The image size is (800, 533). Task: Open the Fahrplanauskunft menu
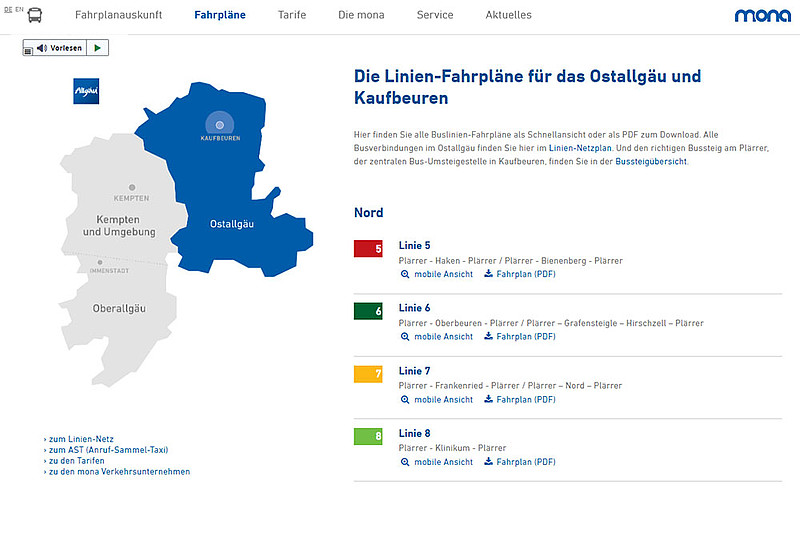click(x=118, y=15)
